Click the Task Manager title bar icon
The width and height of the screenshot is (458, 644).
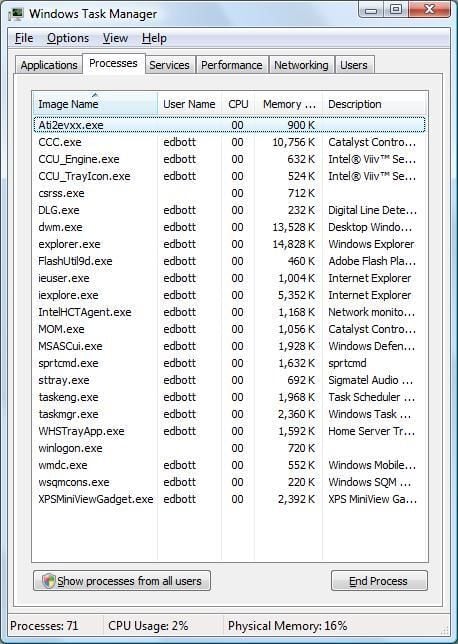tap(16, 14)
